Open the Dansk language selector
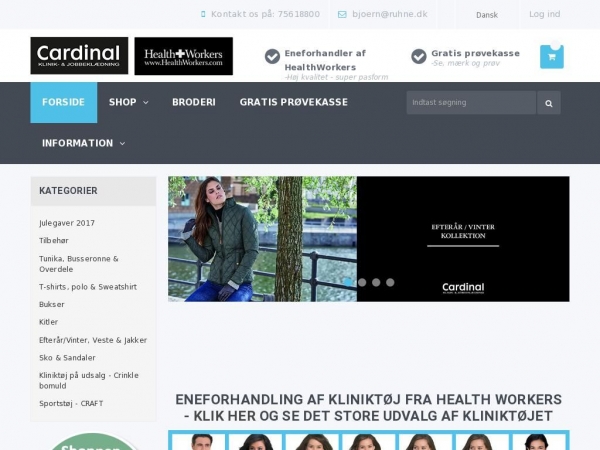600x450 pixels. click(x=487, y=15)
